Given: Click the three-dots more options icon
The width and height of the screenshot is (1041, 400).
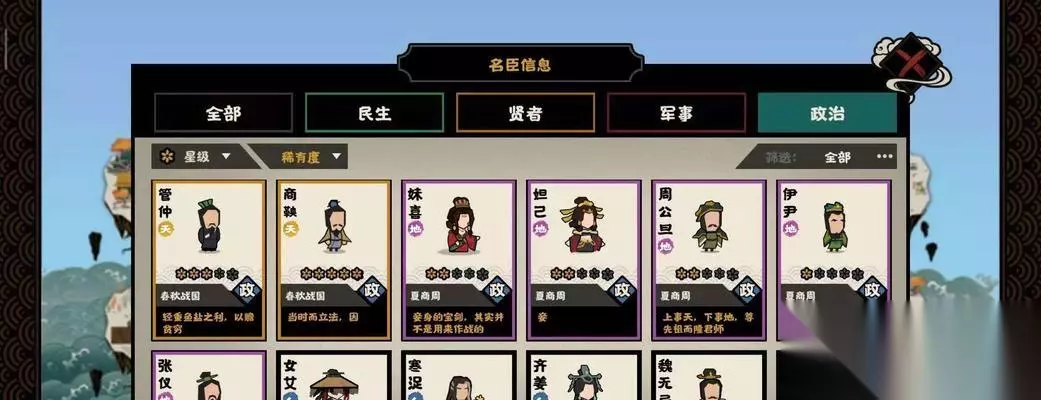Looking at the screenshot, I should (x=885, y=157).
